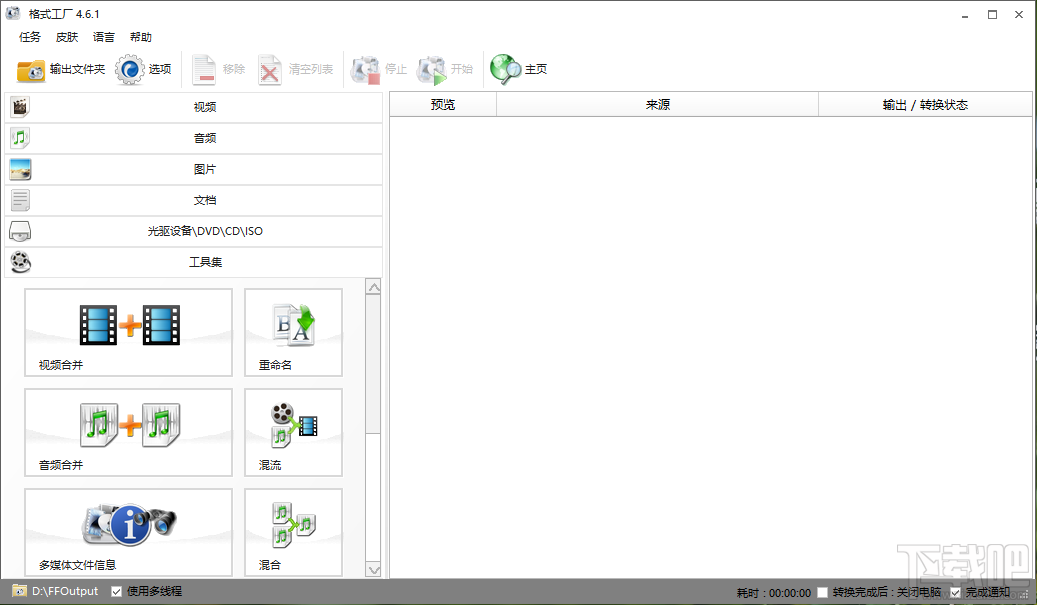The image size is (1037, 605).
Task: Open the 帮助 menu
Action: pos(141,37)
